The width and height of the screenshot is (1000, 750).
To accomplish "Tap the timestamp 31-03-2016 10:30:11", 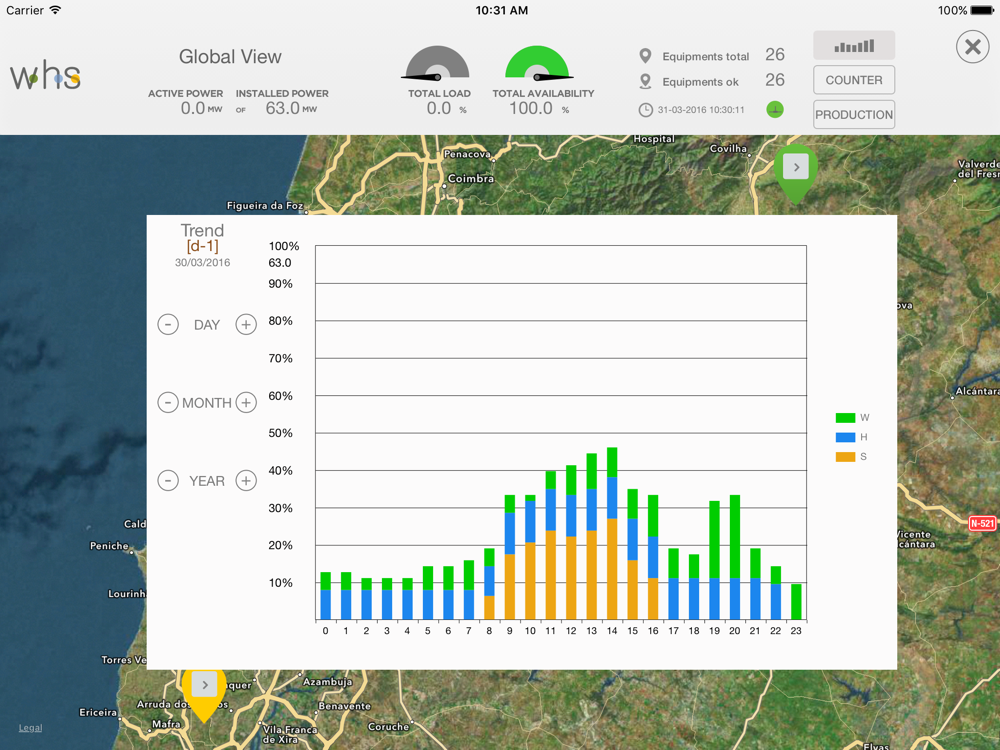I will point(701,110).
